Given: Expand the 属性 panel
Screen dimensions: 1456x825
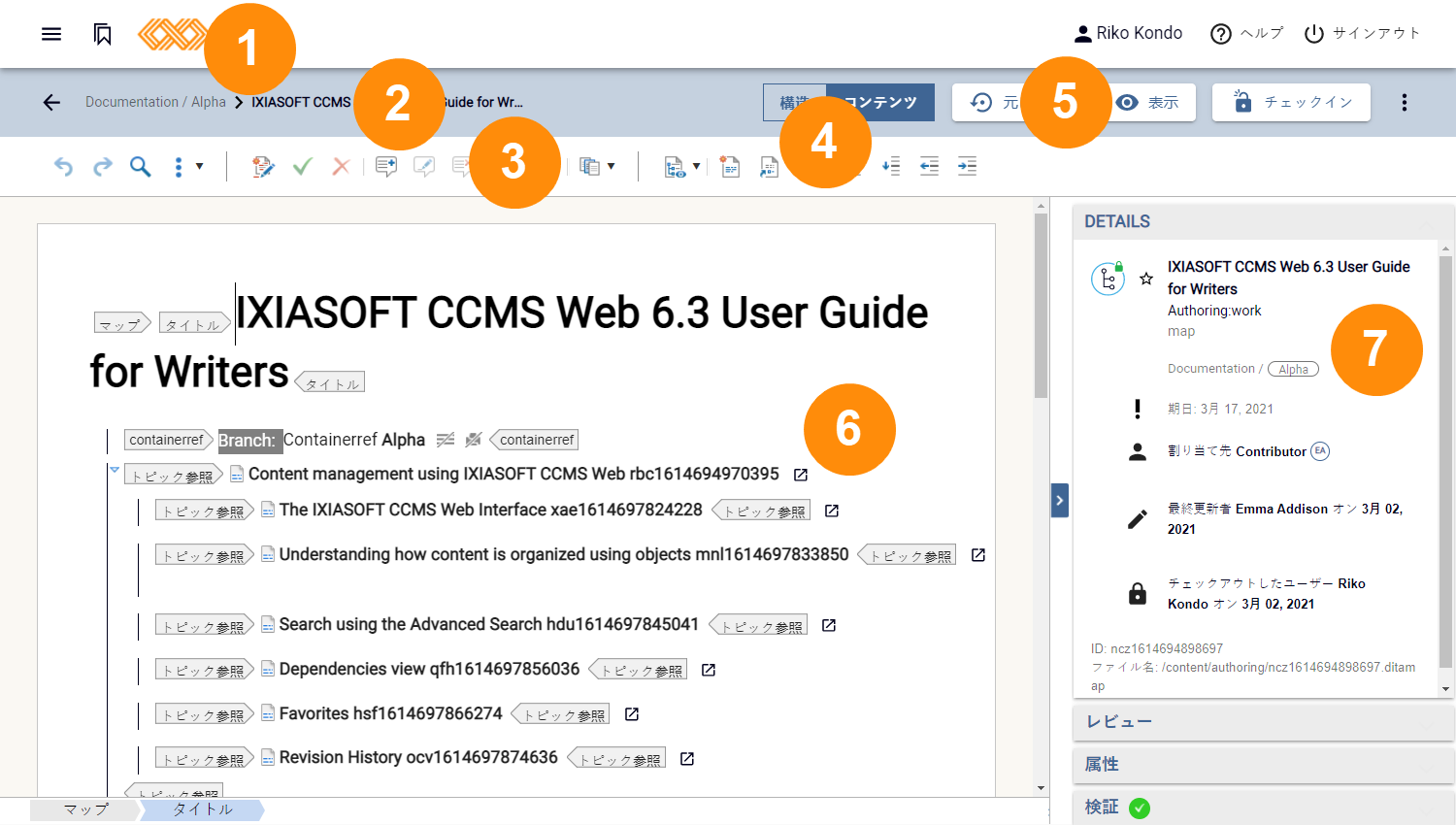Looking at the screenshot, I should pyautogui.click(x=1263, y=765).
